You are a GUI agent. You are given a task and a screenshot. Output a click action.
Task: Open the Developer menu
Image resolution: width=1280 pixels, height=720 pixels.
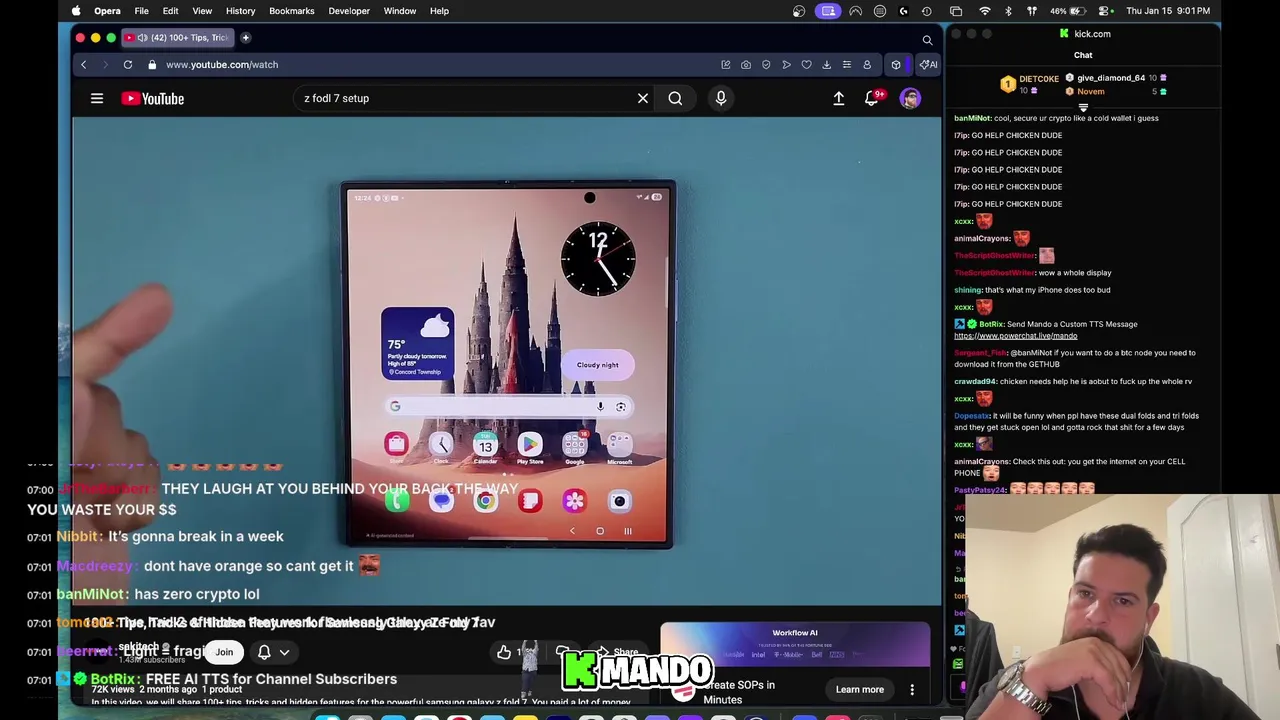(x=349, y=11)
